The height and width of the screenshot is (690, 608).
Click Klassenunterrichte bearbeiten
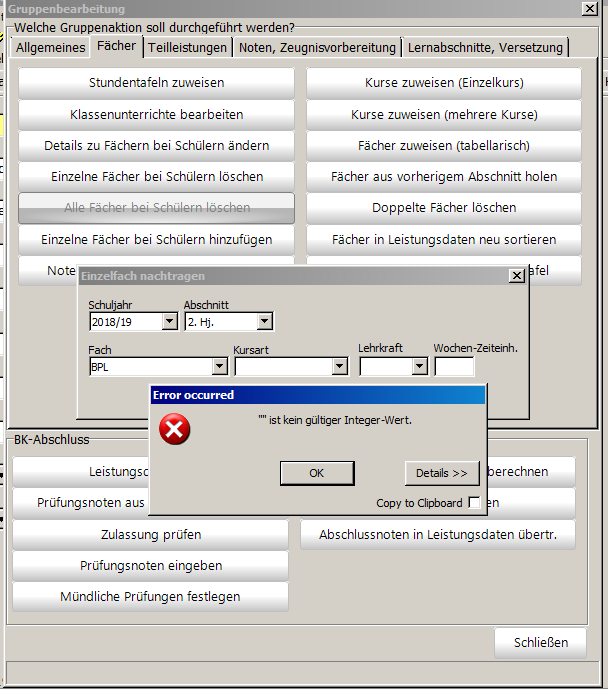point(156,114)
